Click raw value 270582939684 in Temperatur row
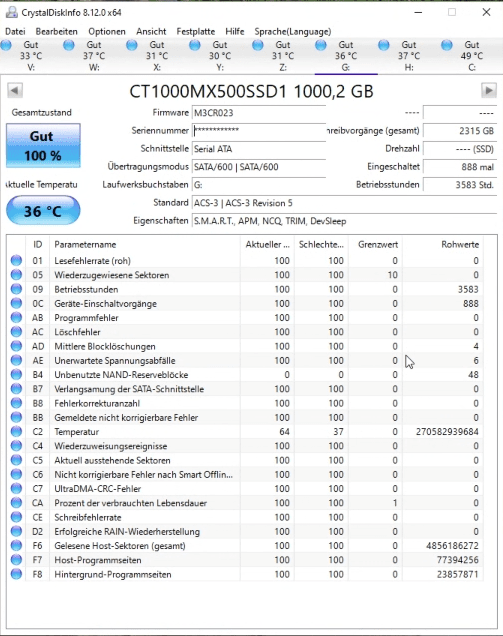This screenshot has width=503, height=636. 447,432
